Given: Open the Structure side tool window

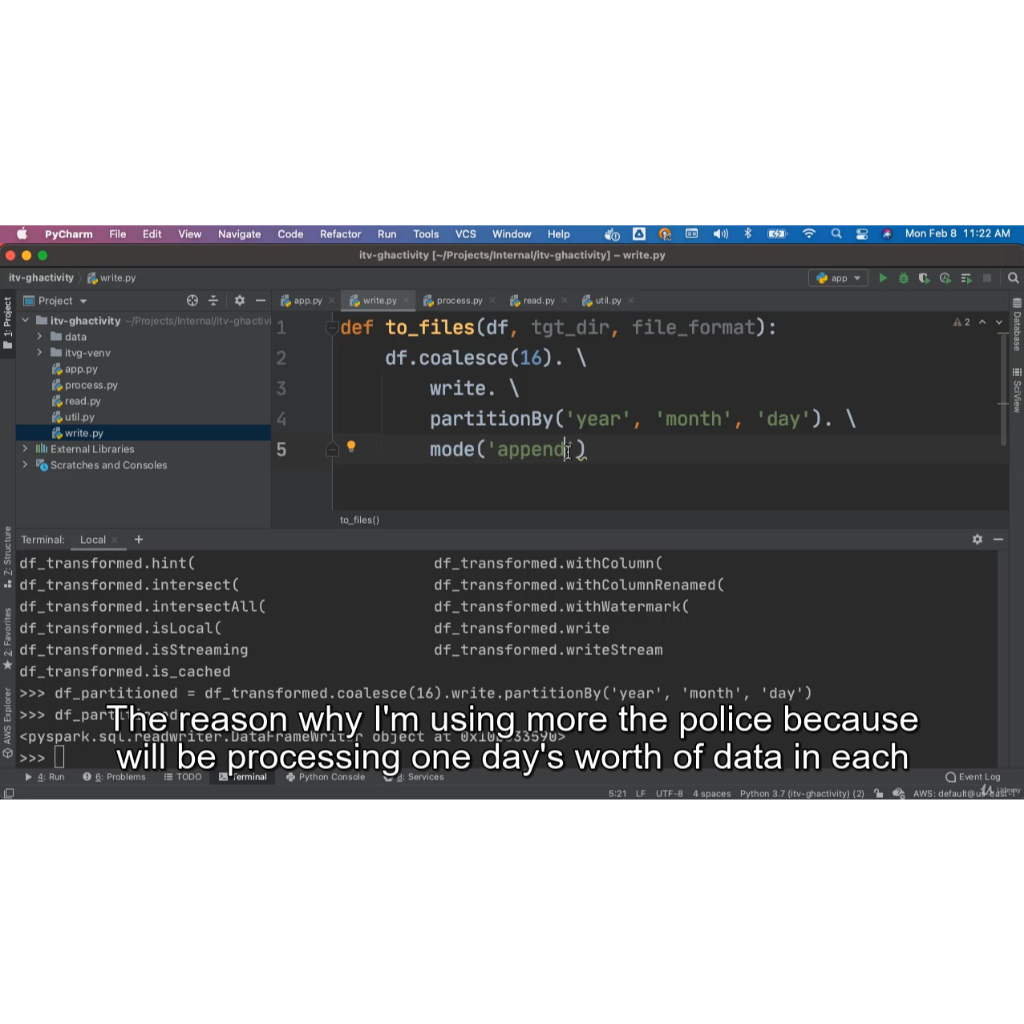Looking at the screenshot, I should 8,557.
